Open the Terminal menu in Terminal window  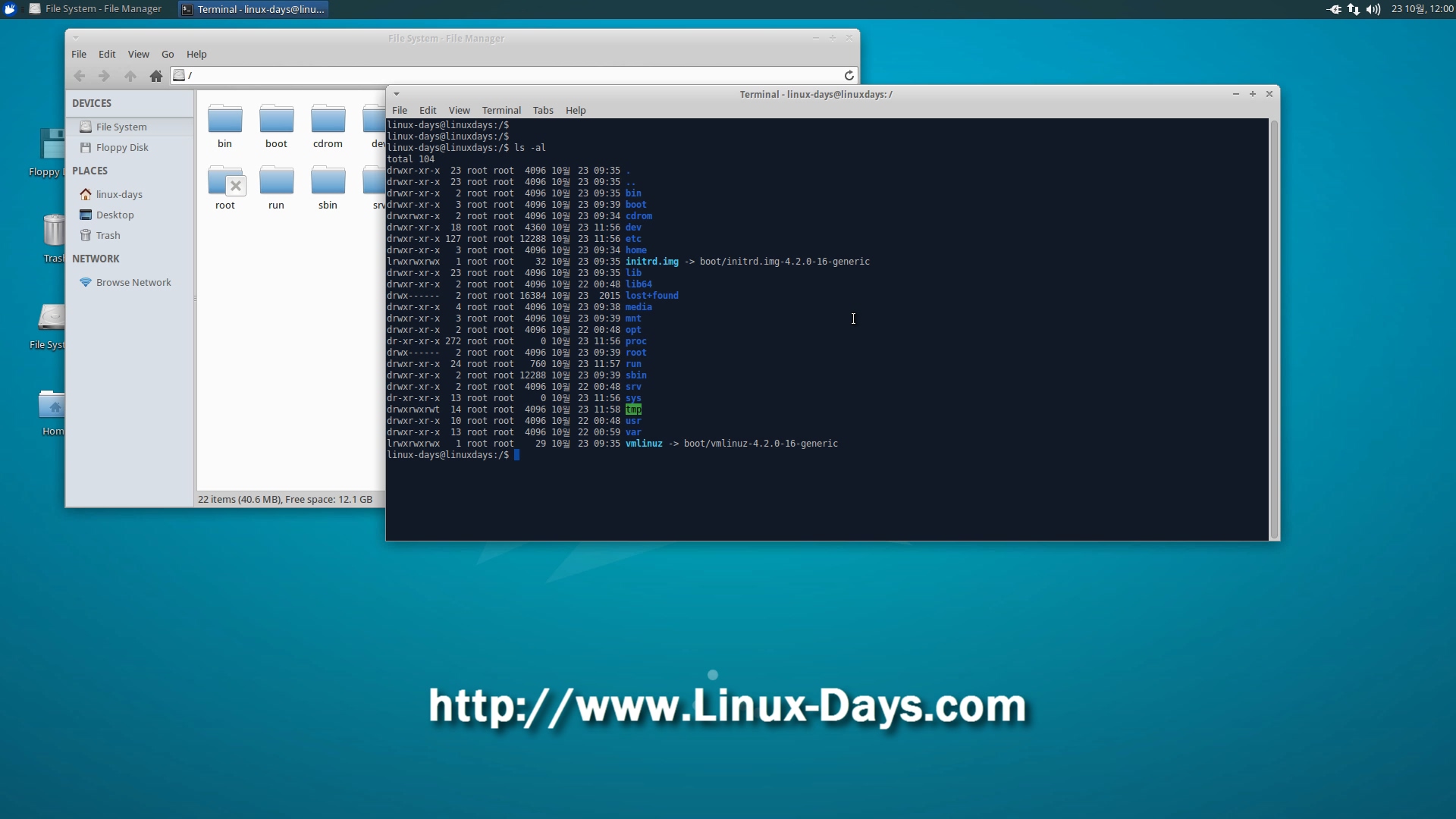click(x=501, y=110)
